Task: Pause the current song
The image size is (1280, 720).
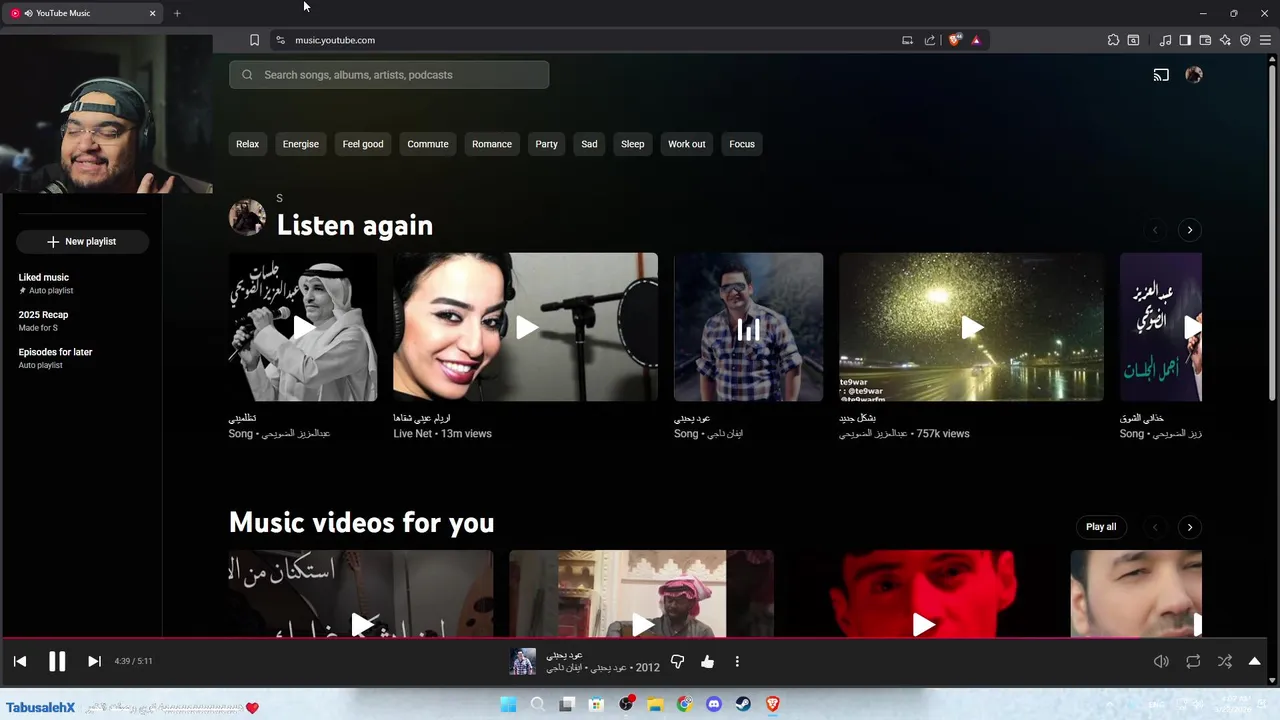Action: (57, 661)
